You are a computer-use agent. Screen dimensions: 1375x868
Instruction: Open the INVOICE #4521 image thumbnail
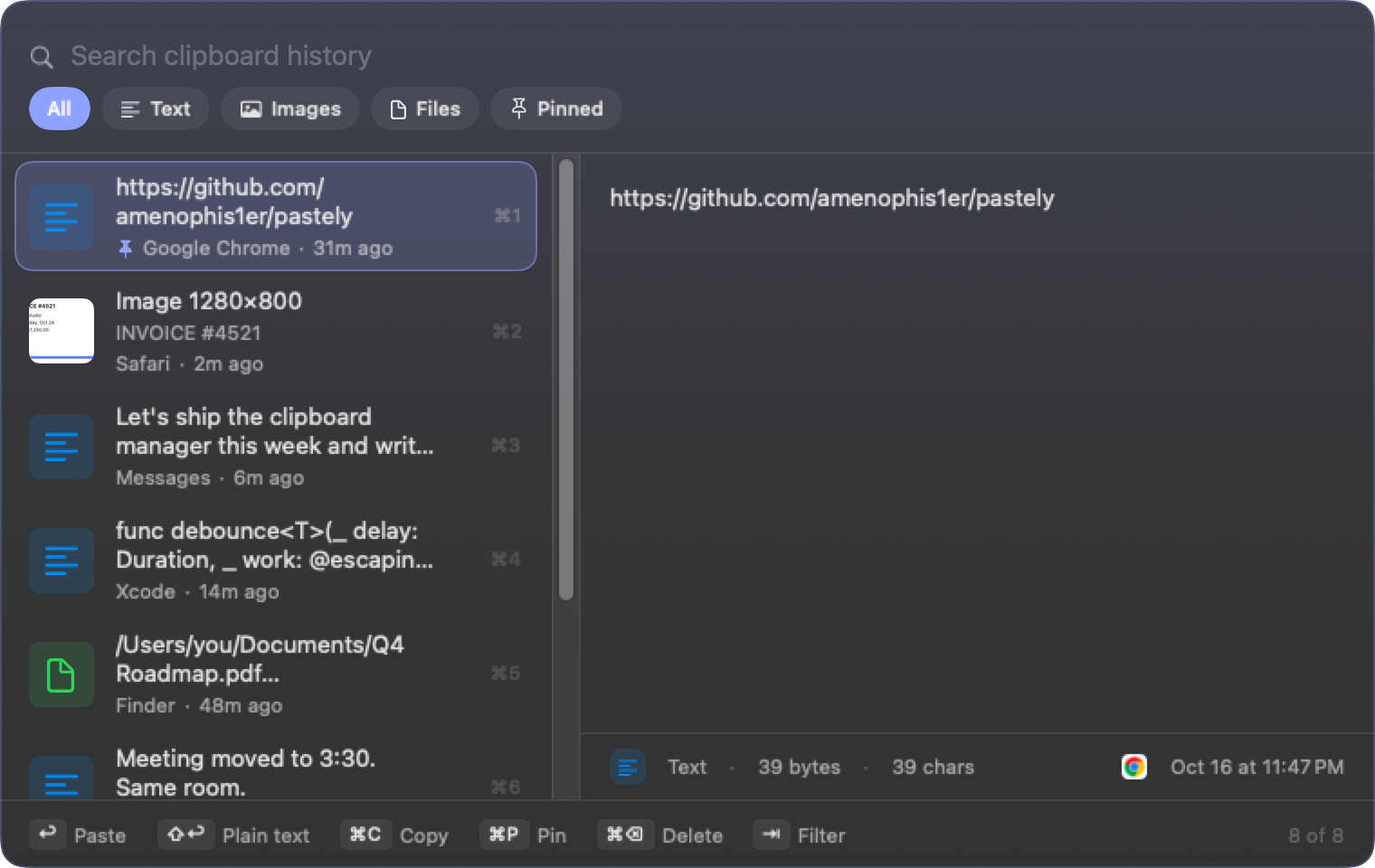coord(62,331)
